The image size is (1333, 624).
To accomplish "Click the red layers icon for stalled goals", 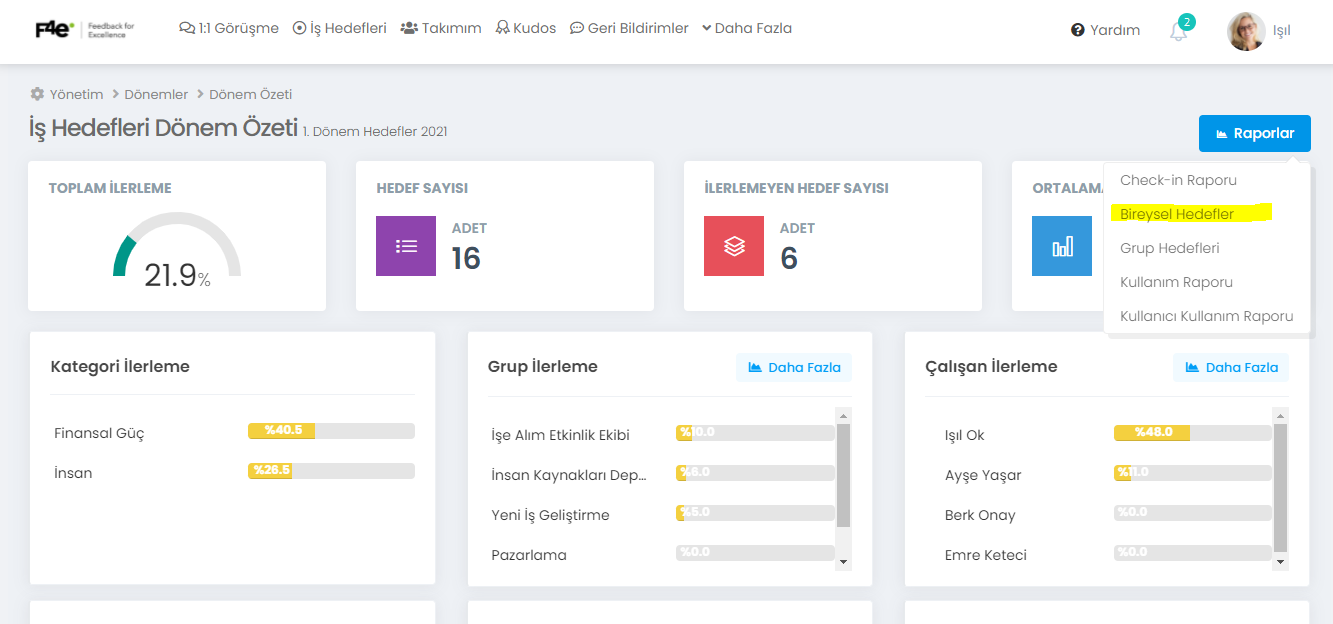I will click(x=734, y=246).
